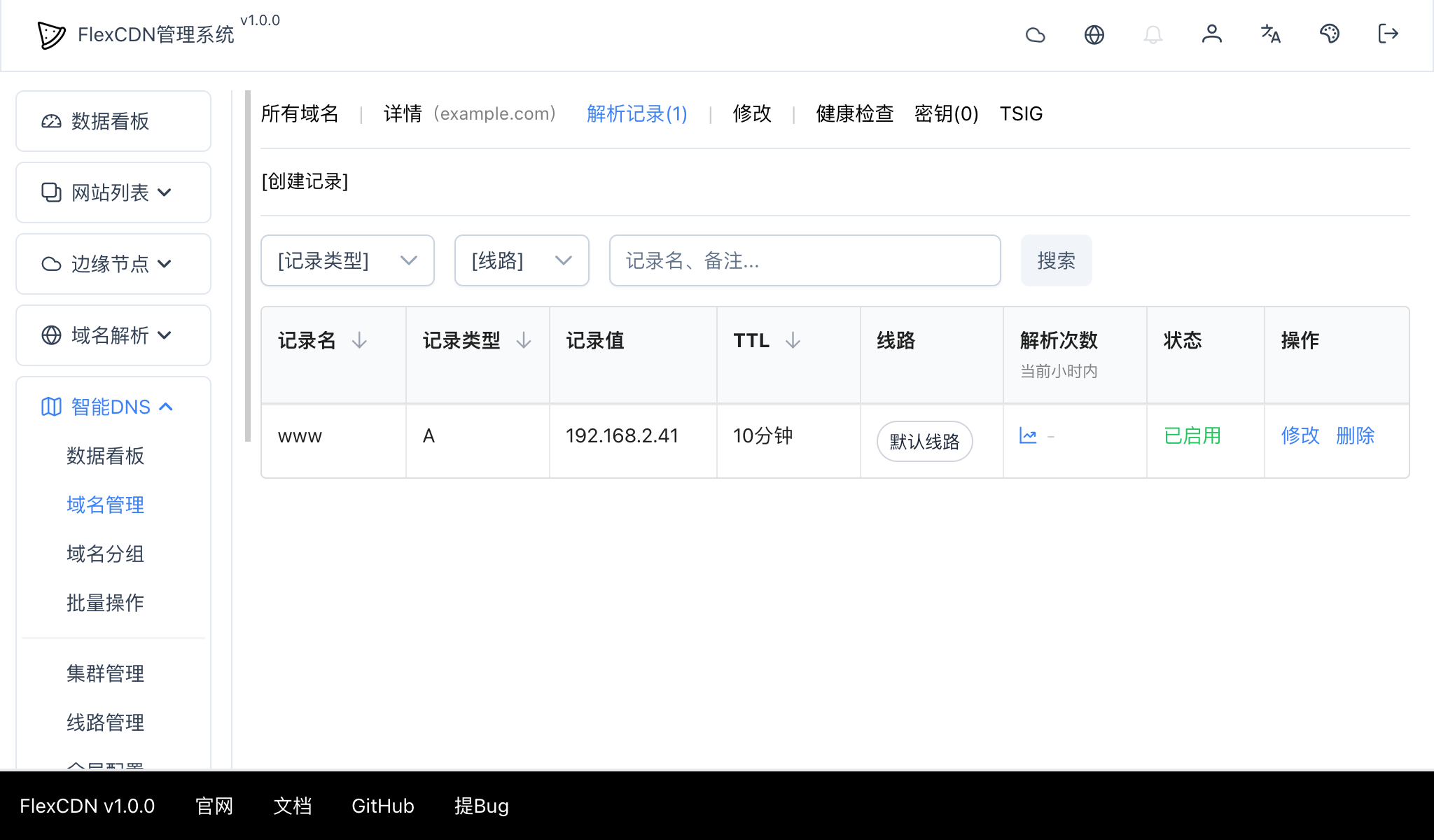Open the [记录类型] dropdown
Screen dimensions: 1434x840
pyautogui.click(x=347, y=260)
